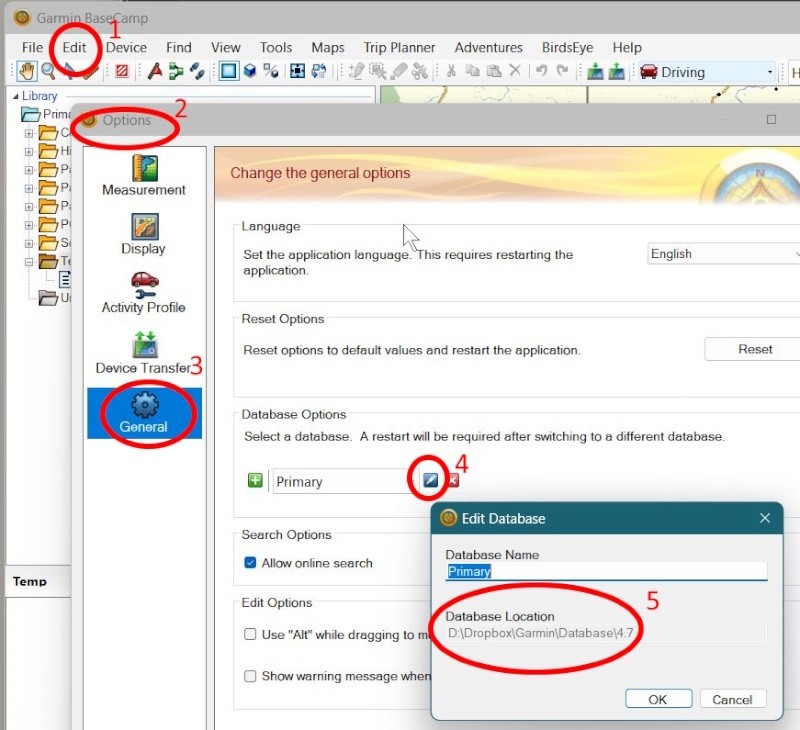Click the Receive from Device icon

click(x=616, y=71)
